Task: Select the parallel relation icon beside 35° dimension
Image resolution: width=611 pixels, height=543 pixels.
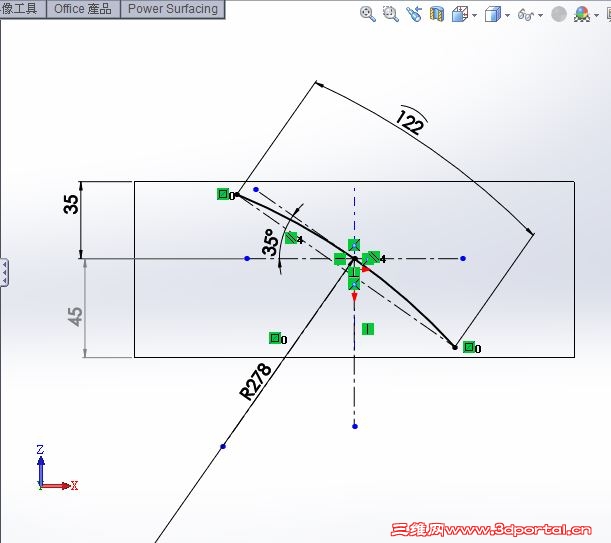Action: click(291, 238)
